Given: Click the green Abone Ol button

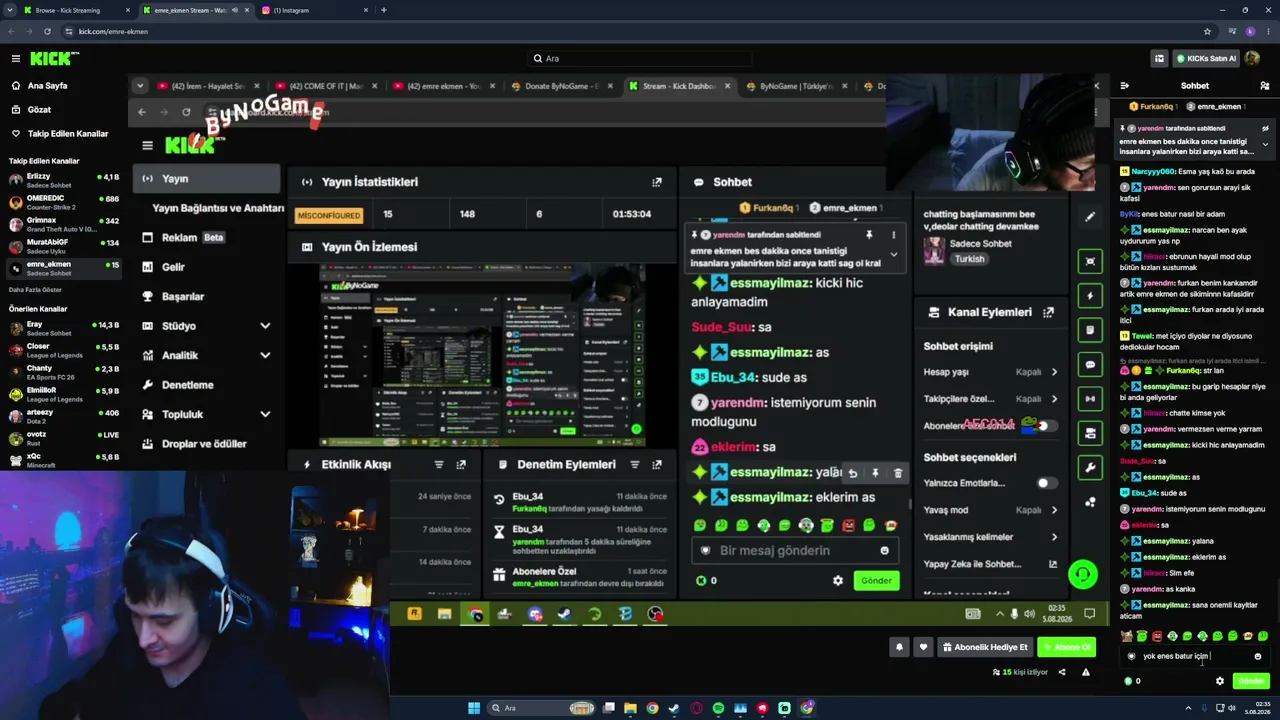Looking at the screenshot, I should point(1067,647).
